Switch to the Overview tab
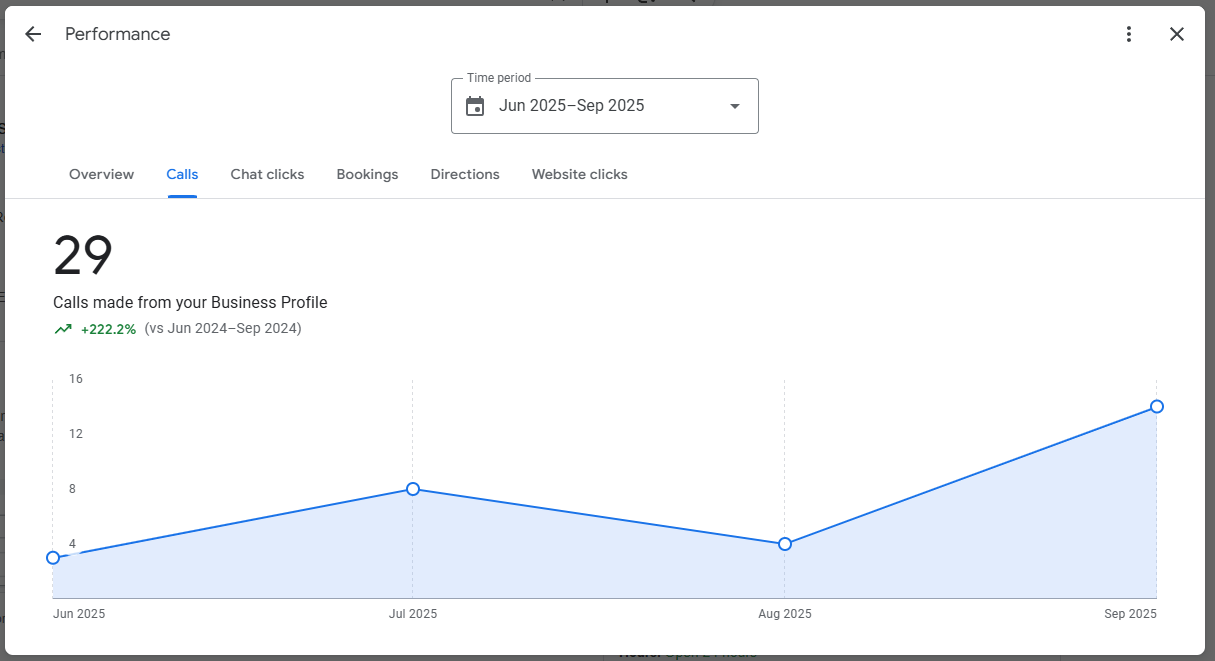 pos(101,174)
